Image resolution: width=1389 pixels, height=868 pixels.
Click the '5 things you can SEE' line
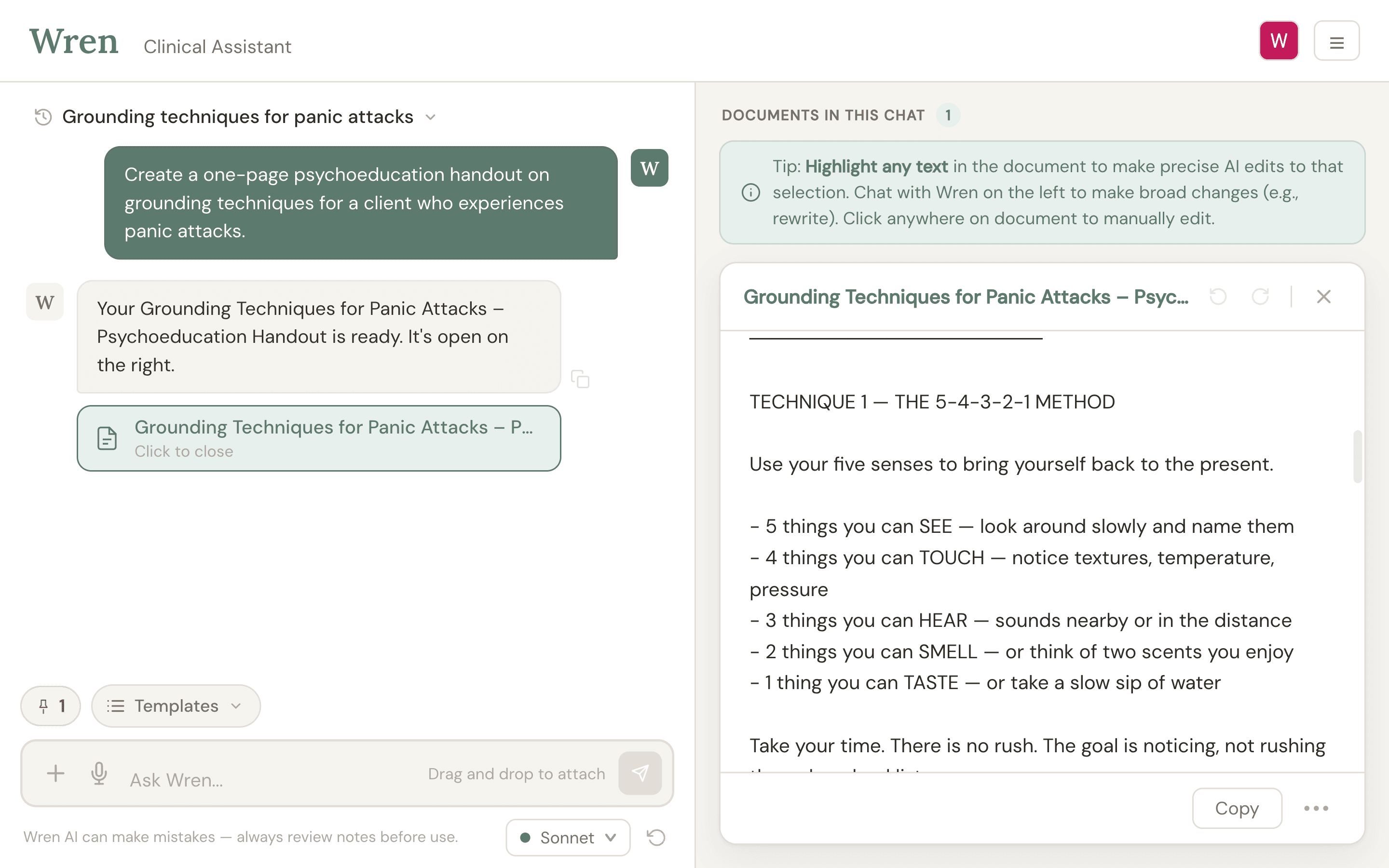point(1021,527)
